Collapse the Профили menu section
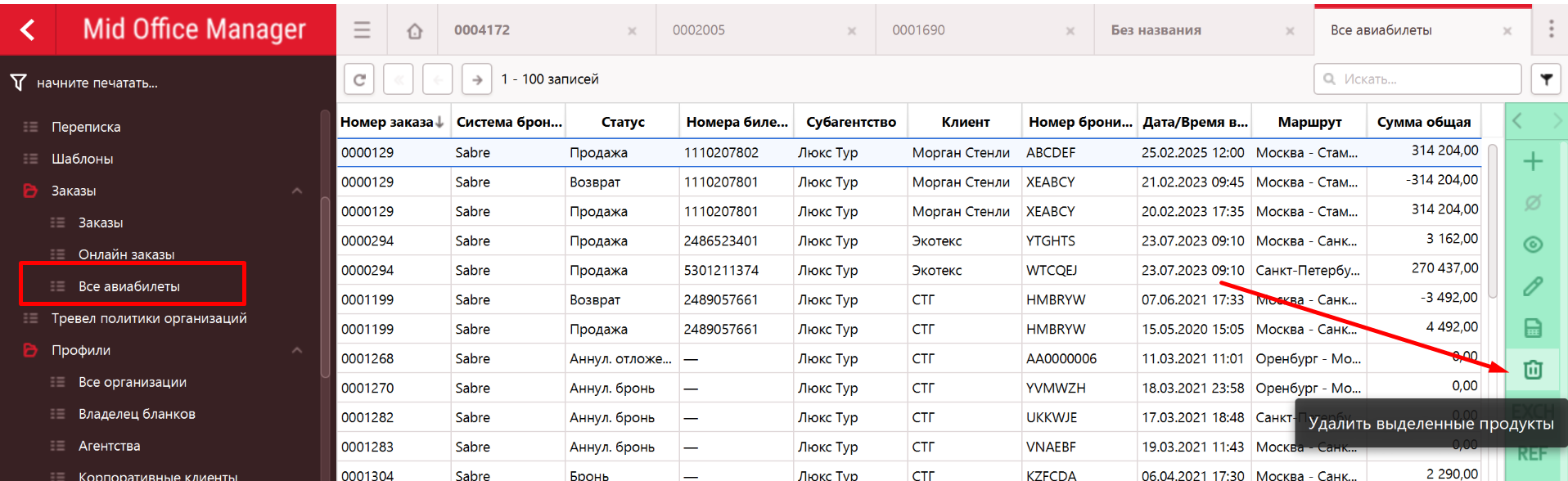 click(x=297, y=350)
